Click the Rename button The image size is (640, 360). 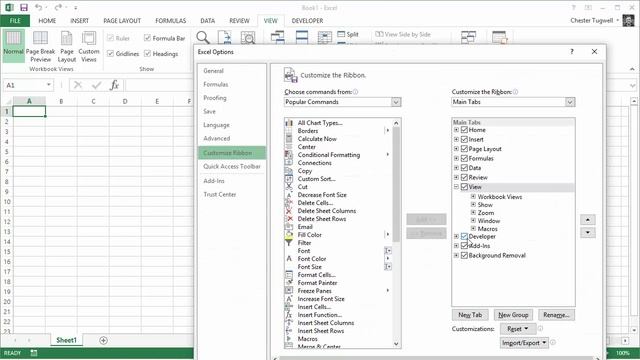pos(556,315)
